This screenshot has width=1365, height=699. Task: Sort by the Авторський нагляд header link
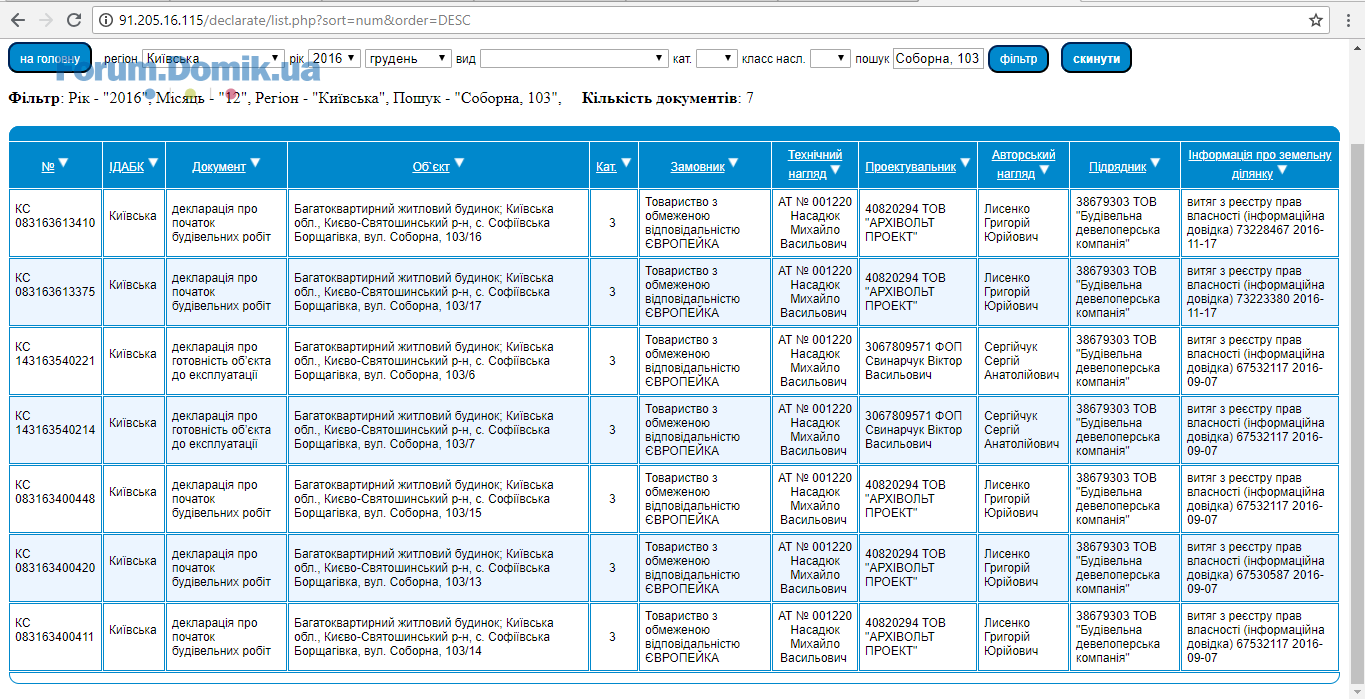(1023, 164)
